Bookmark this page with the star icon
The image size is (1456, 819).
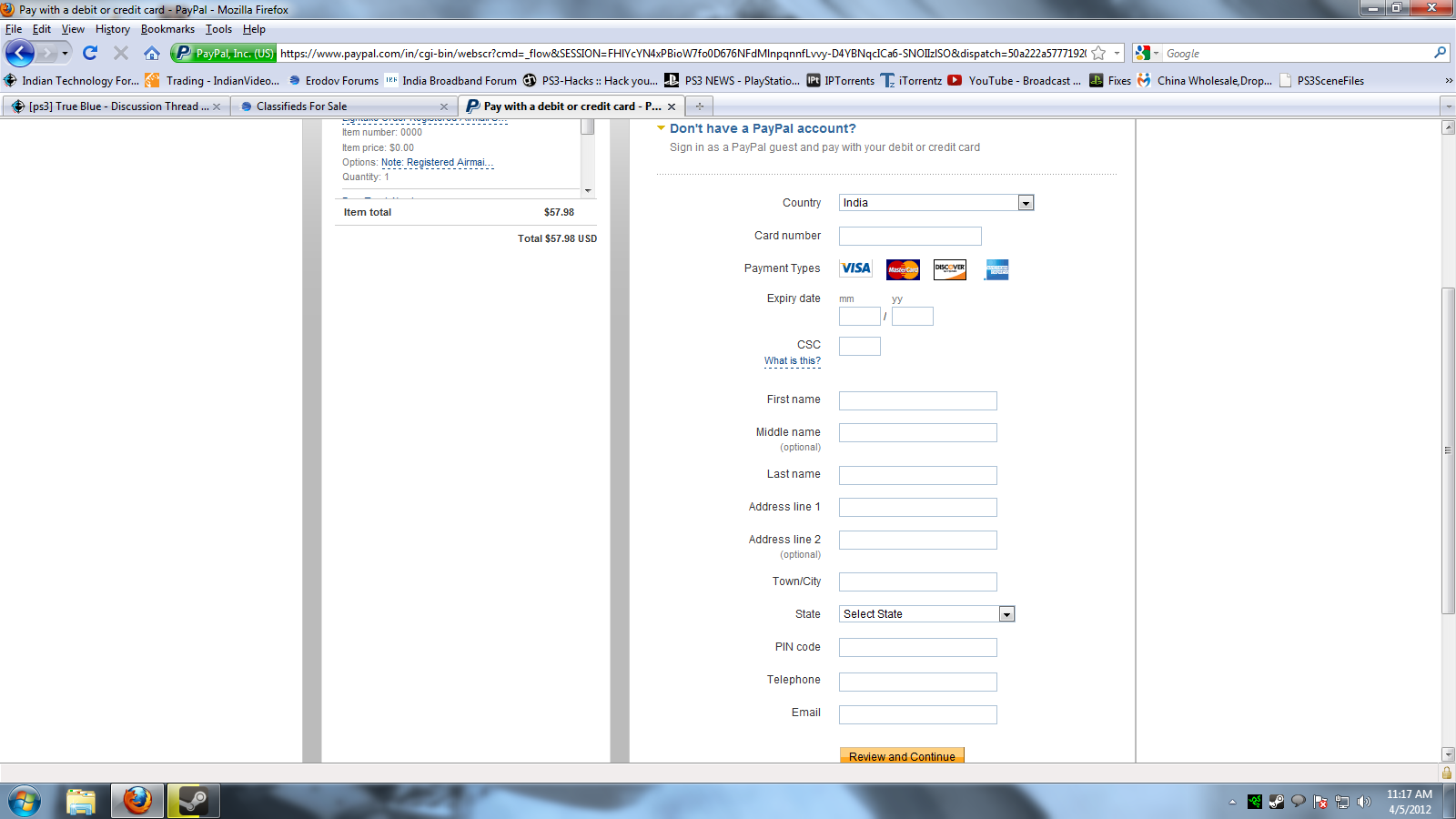point(1098,53)
